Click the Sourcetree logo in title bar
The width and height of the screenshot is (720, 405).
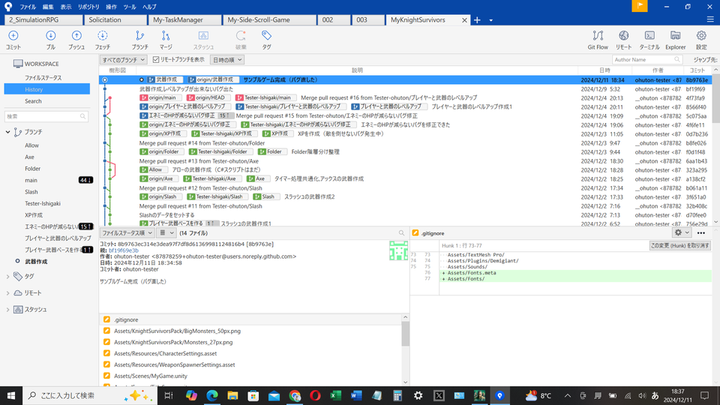(8, 6)
